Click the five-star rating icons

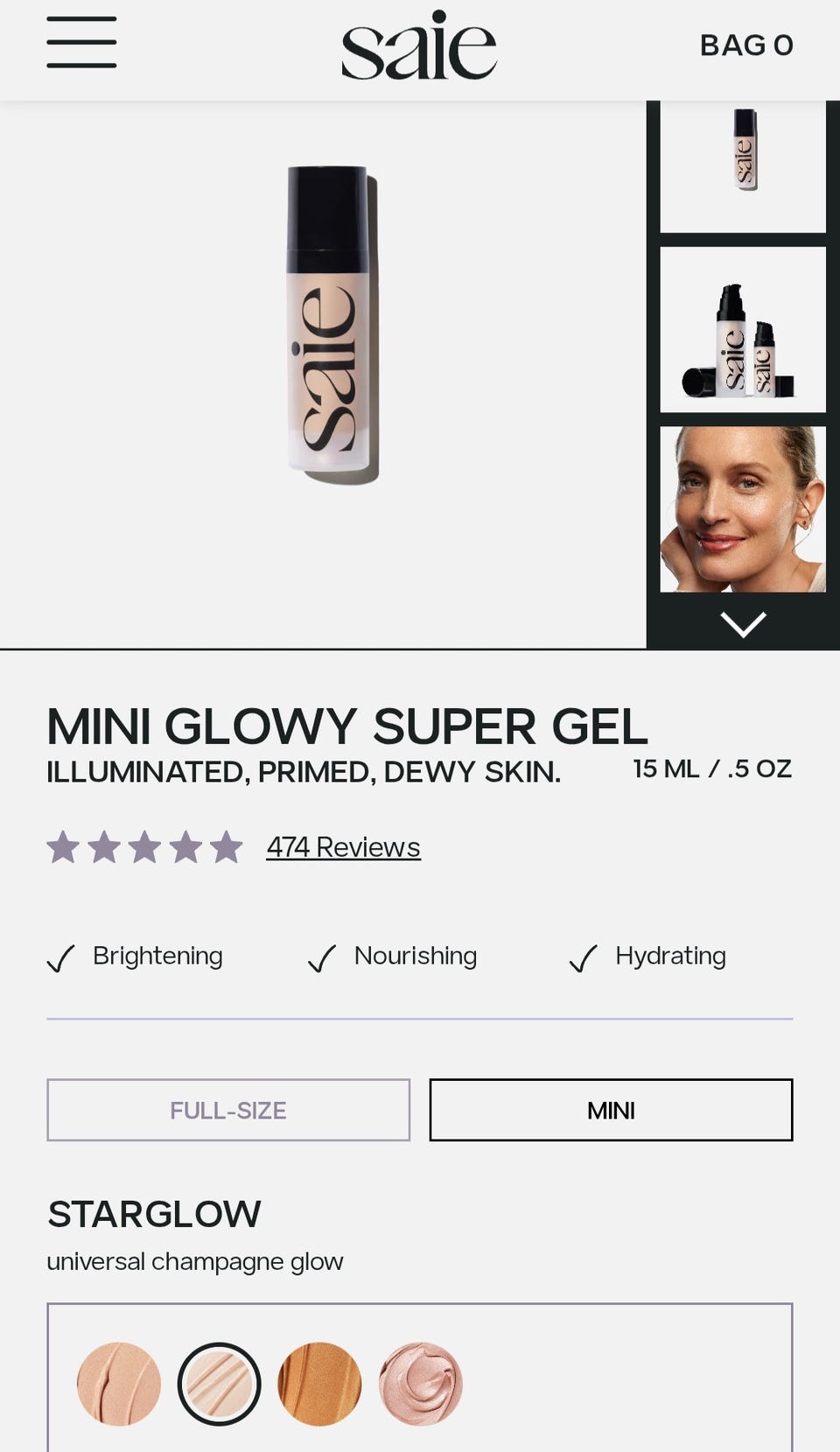click(x=144, y=847)
